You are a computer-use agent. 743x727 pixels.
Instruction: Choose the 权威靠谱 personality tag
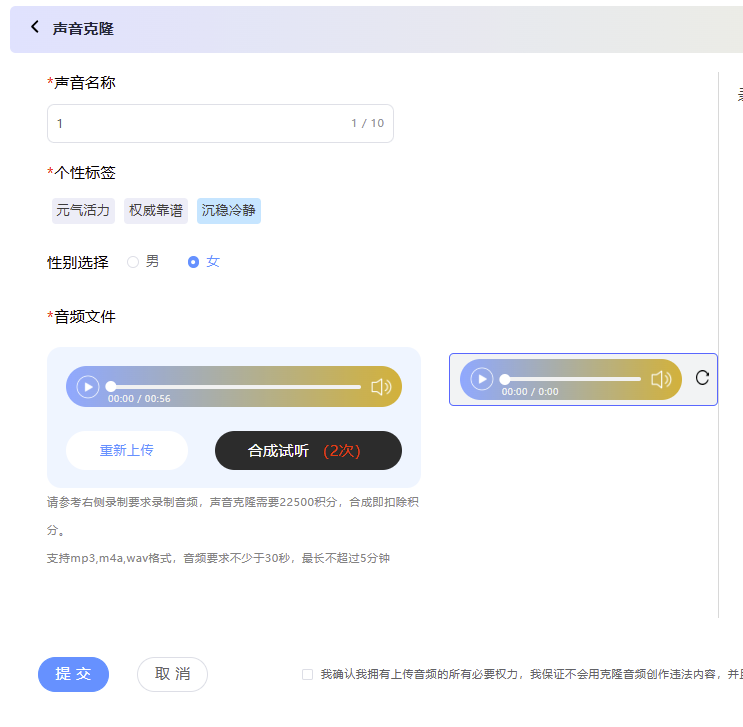[x=156, y=210]
